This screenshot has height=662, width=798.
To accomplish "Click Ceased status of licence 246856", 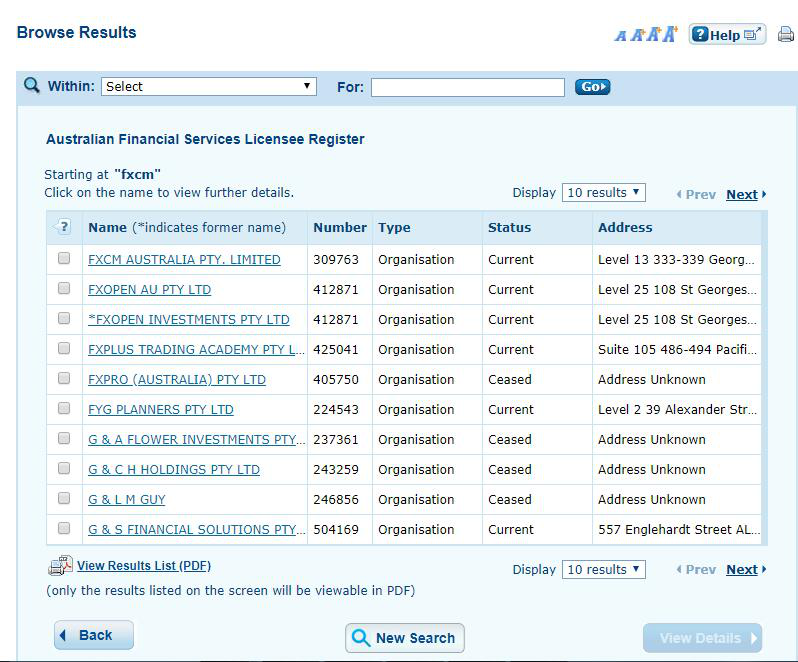I will pyautogui.click(x=509, y=500).
